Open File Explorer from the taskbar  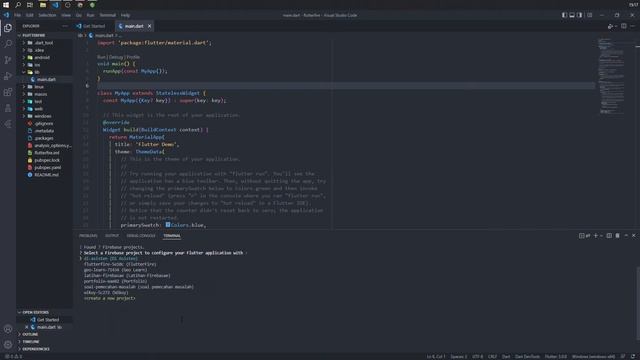point(42,5)
